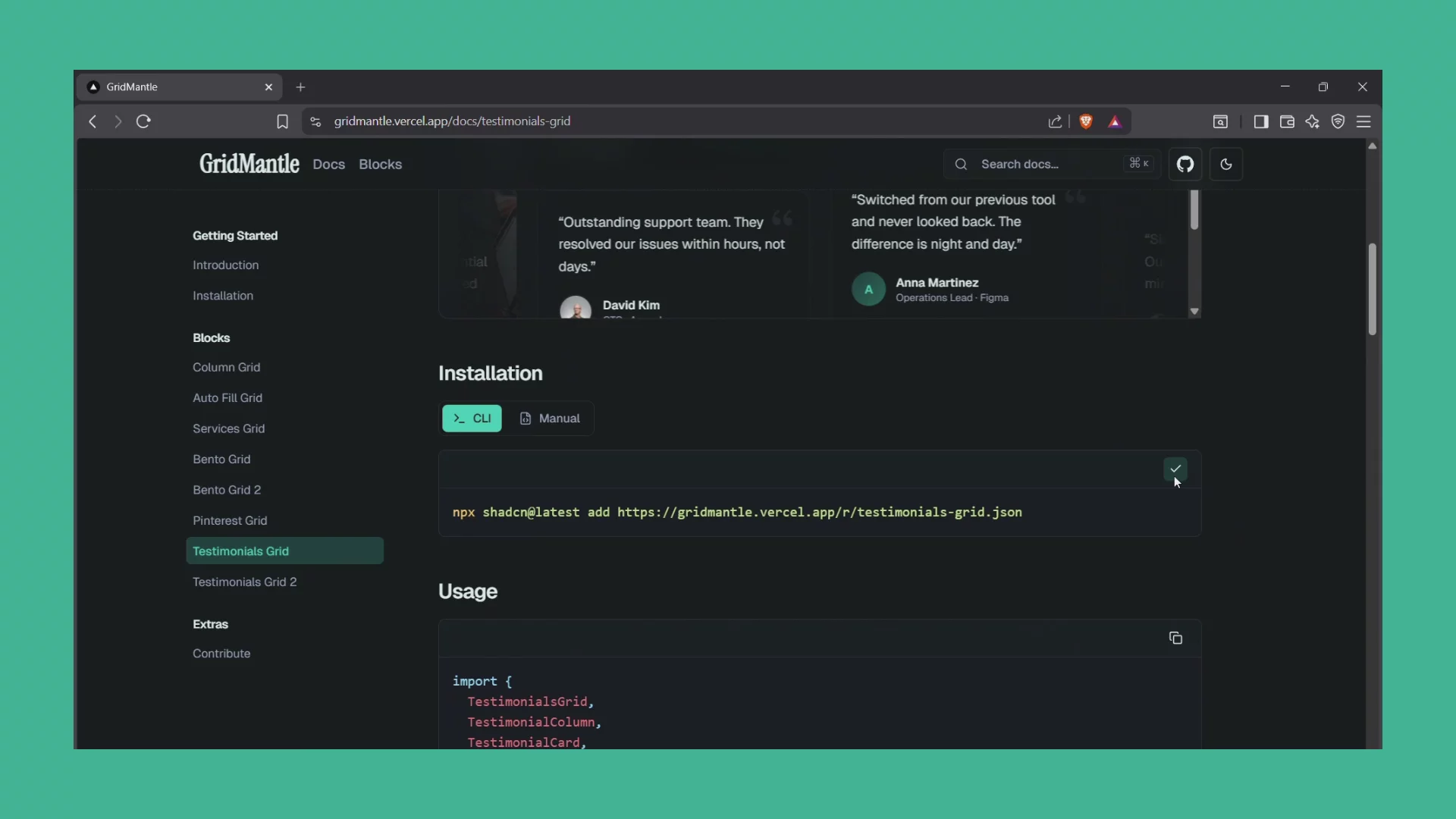Open a new browser tab
The height and width of the screenshot is (819, 1456).
[300, 87]
